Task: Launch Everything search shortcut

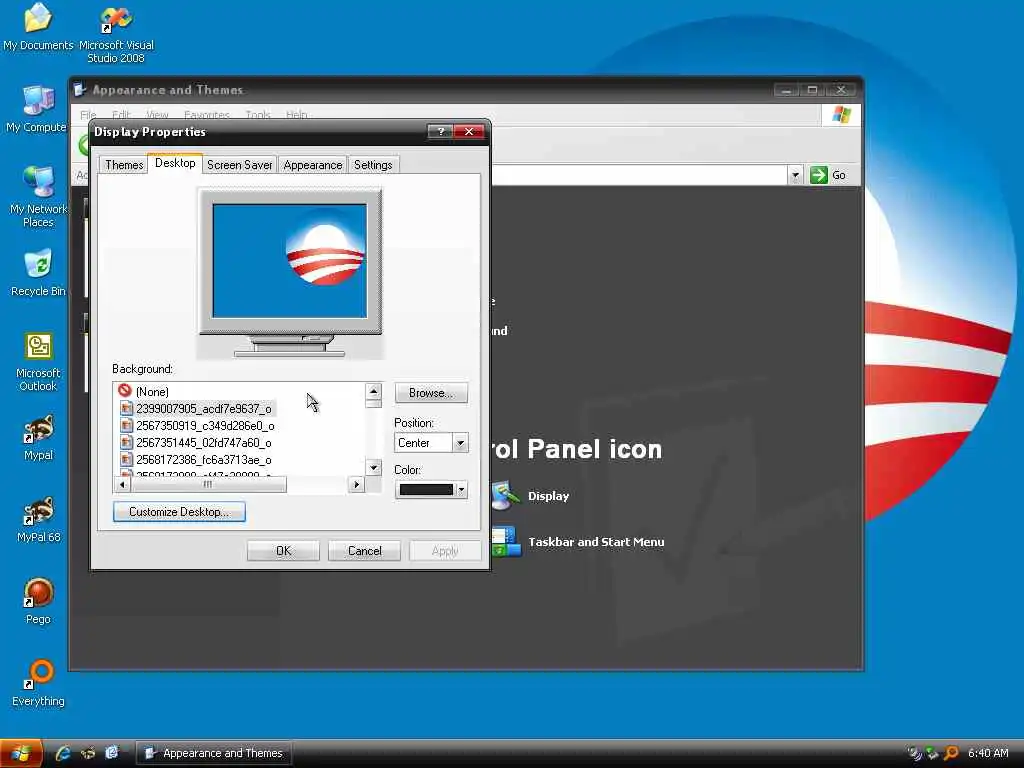Action: [x=38, y=683]
